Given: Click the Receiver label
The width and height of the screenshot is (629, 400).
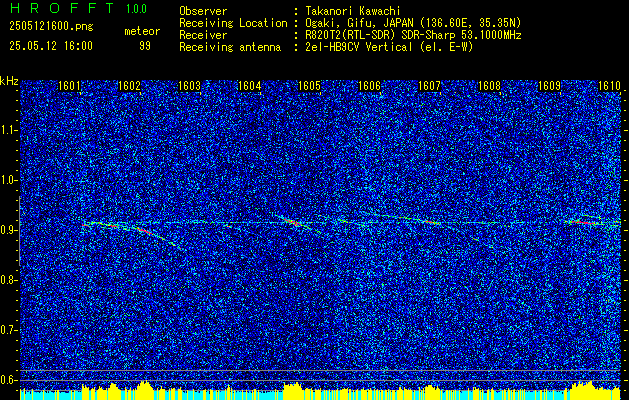Looking at the screenshot, I should tap(203, 35).
